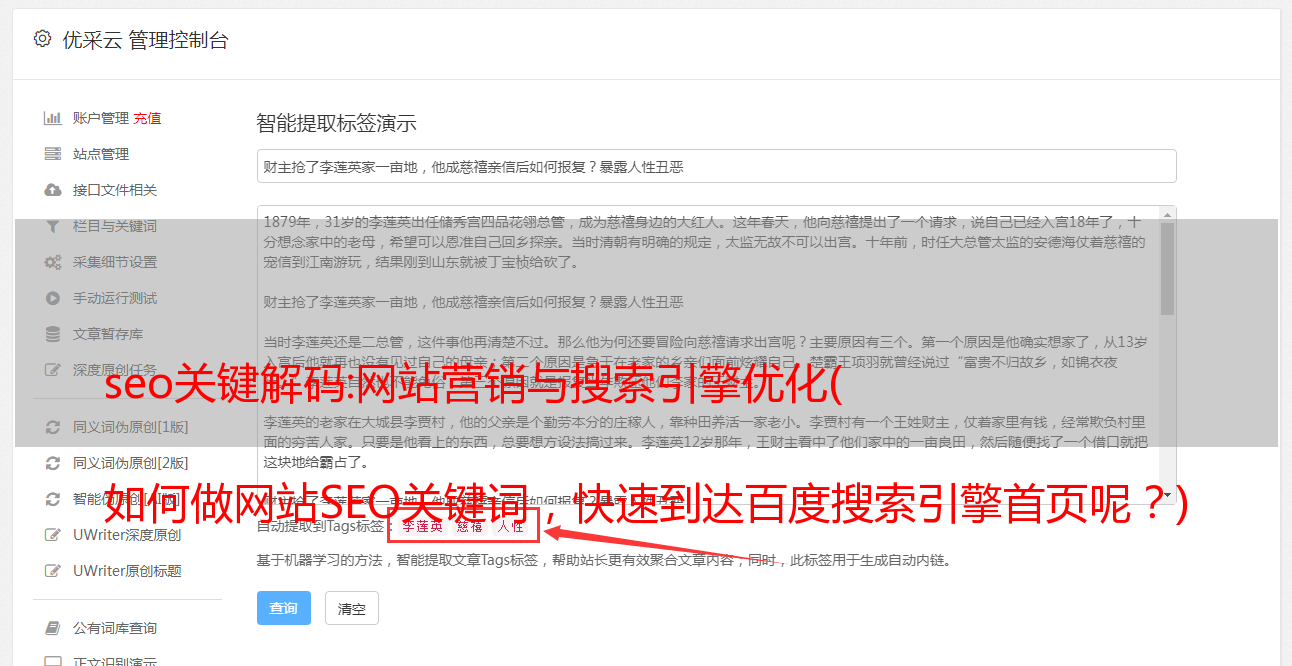Click the bar chart icon for 账户管理

click(53, 118)
